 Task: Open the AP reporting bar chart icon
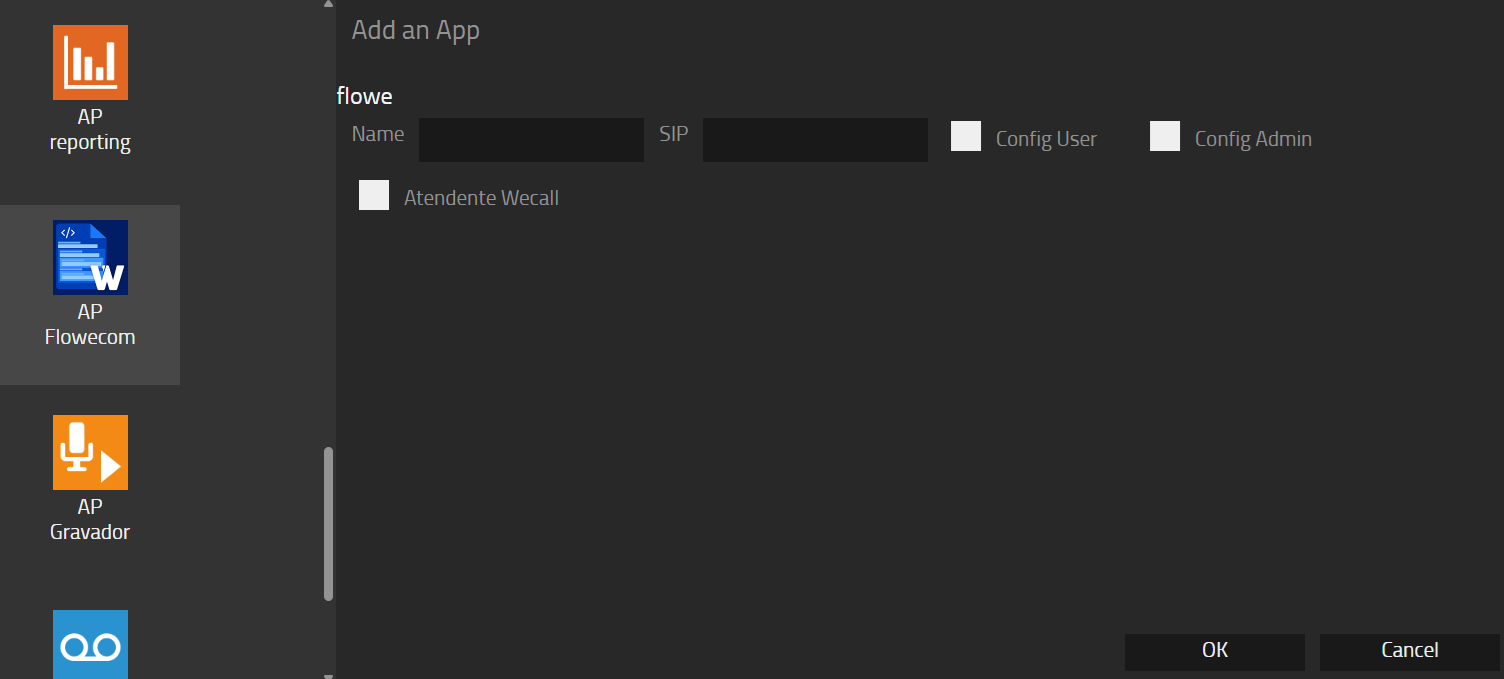coord(90,62)
